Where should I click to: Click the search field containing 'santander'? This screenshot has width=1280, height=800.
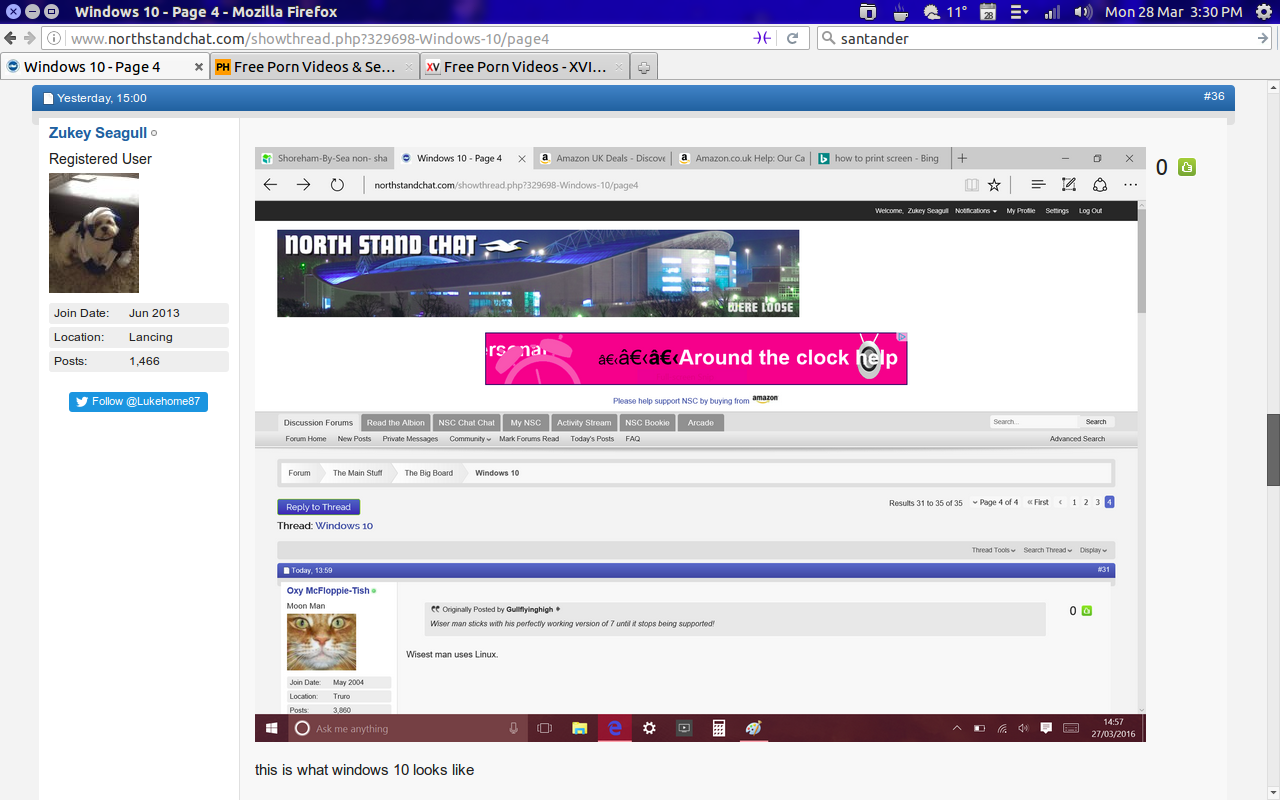pyautogui.click(x=1045, y=39)
